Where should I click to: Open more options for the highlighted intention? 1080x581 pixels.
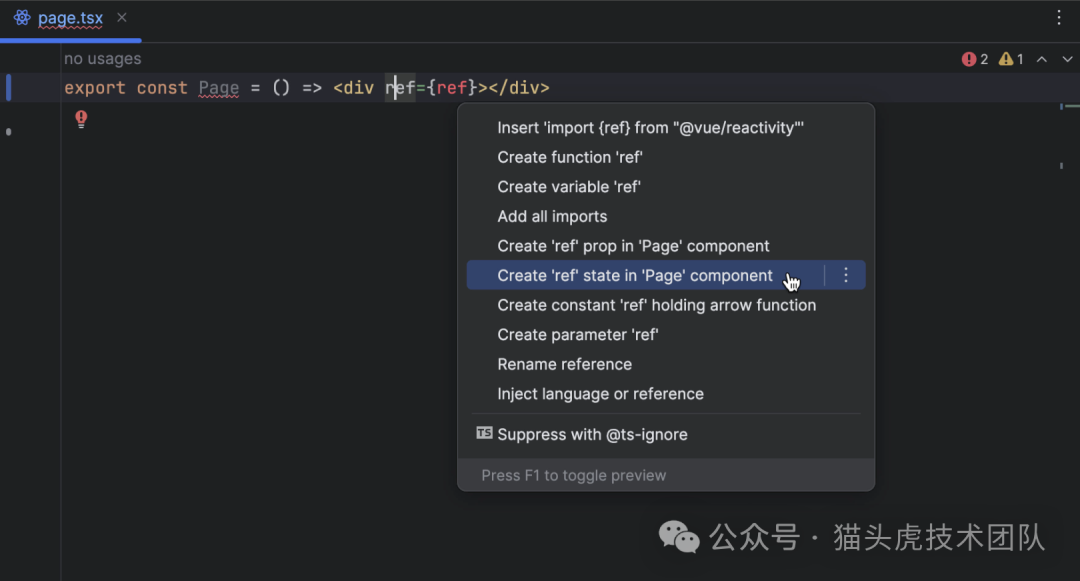click(x=846, y=275)
